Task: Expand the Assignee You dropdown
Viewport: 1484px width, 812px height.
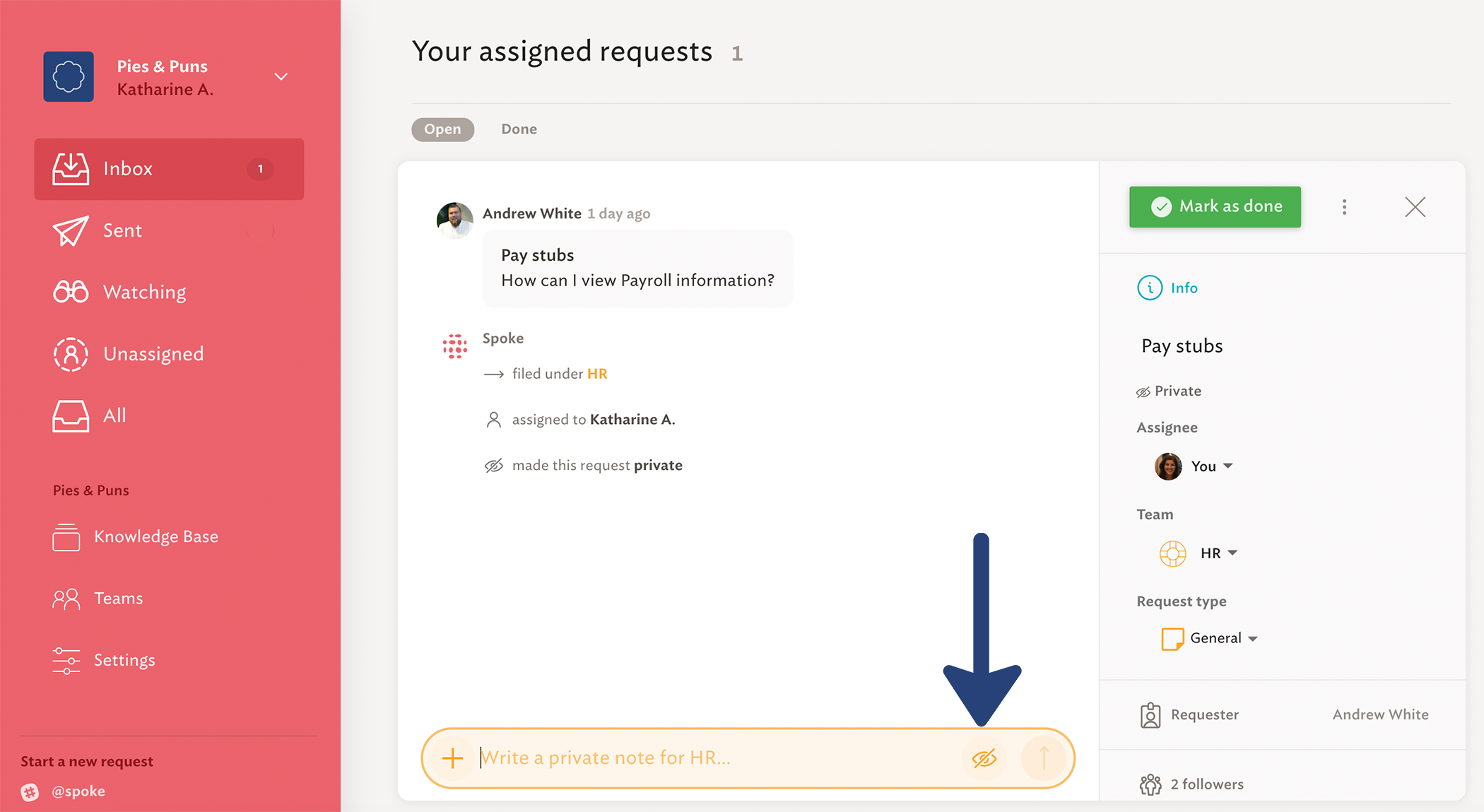Action: pos(1194,466)
